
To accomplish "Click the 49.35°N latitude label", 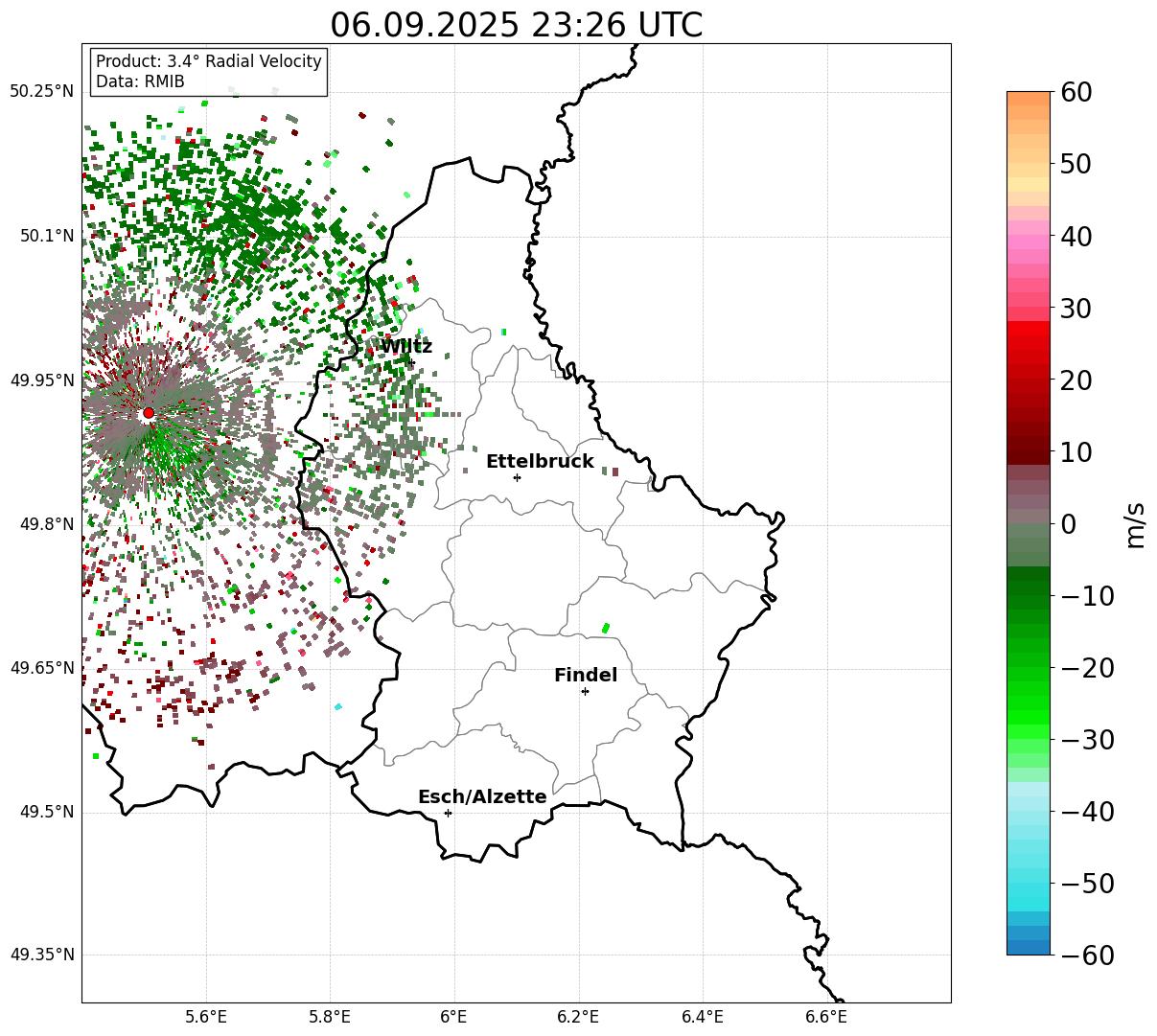I will tap(41, 955).
